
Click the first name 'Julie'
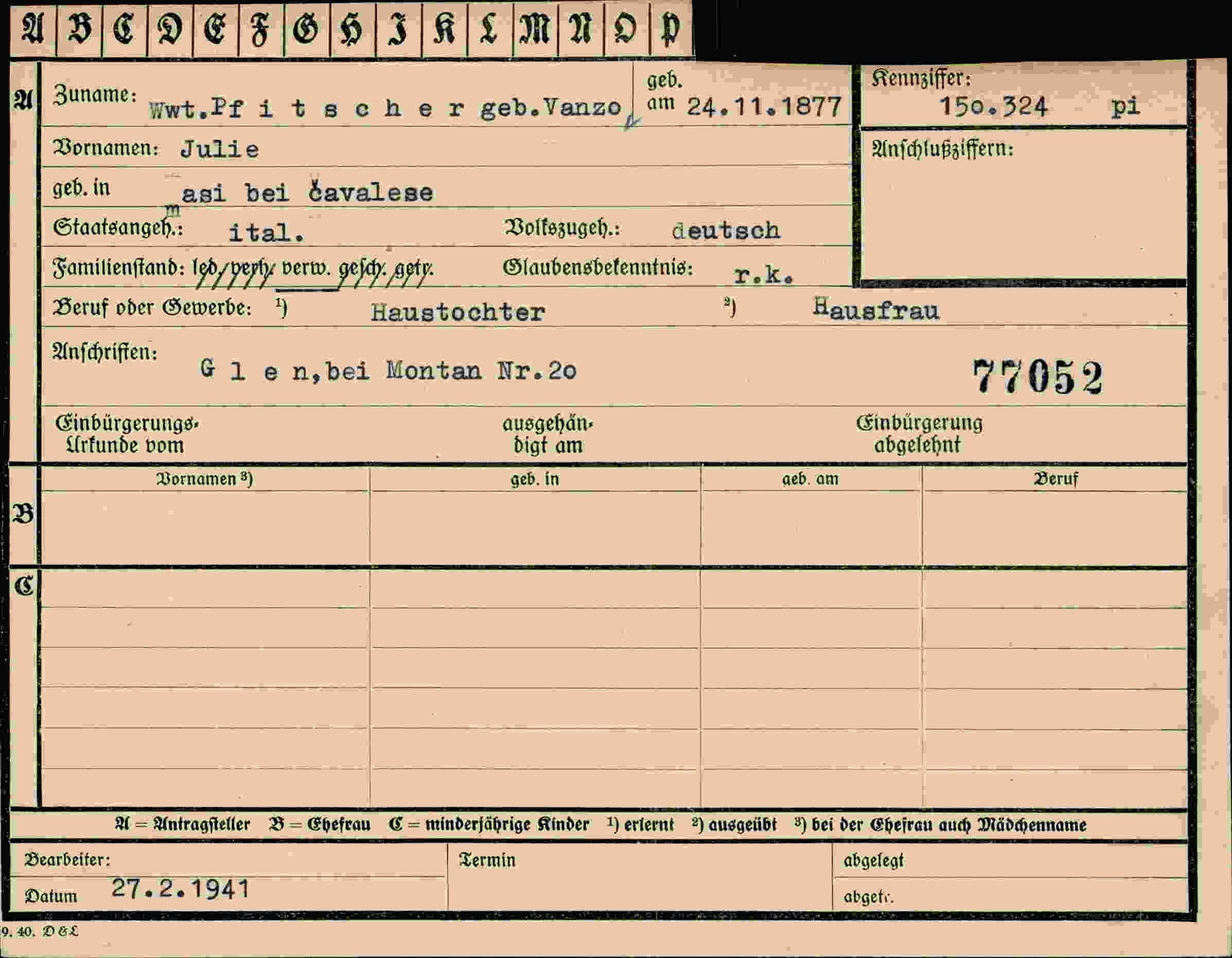pyautogui.click(x=219, y=149)
